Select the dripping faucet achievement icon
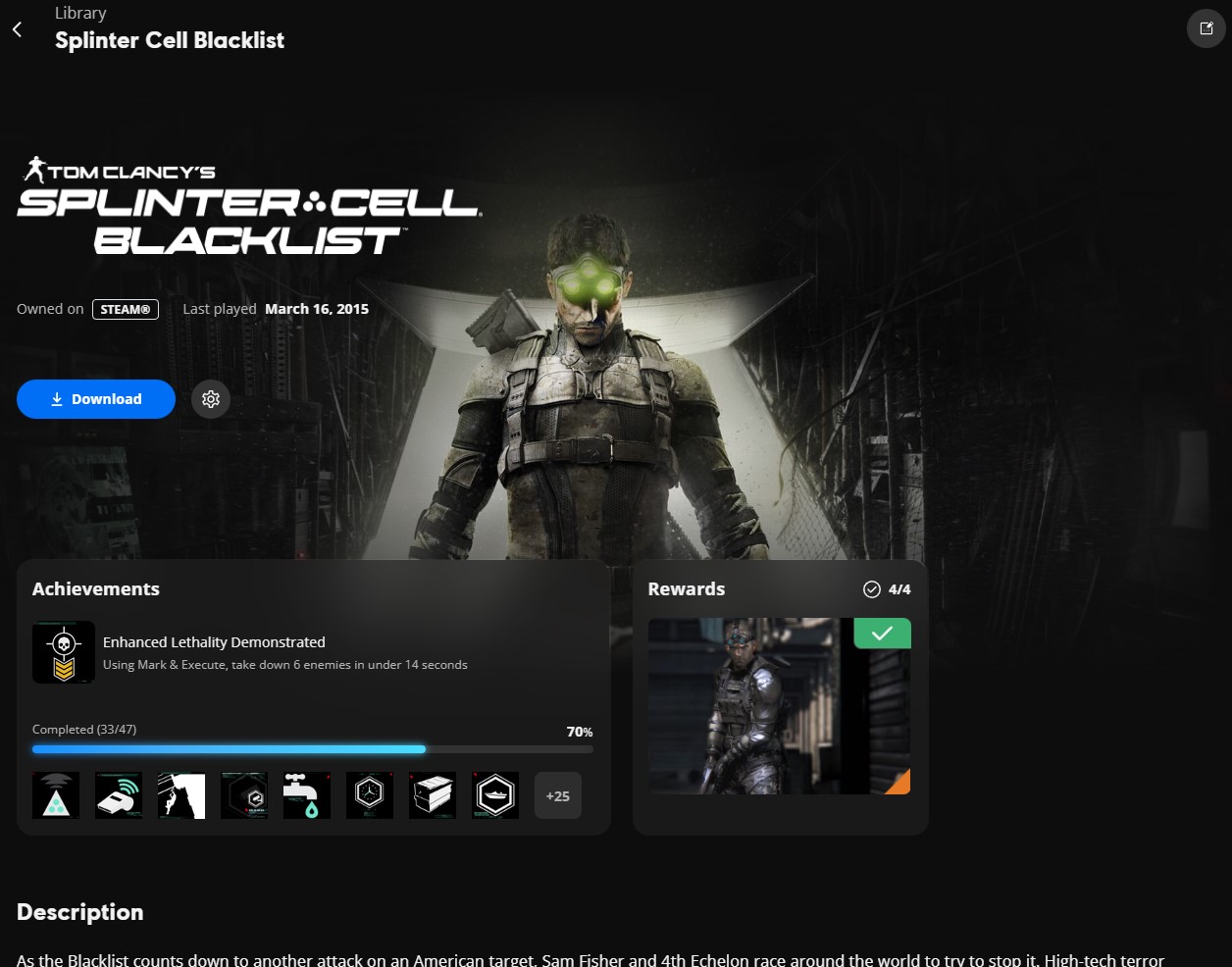The height and width of the screenshot is (967, 1232). (x=307, y=795)
